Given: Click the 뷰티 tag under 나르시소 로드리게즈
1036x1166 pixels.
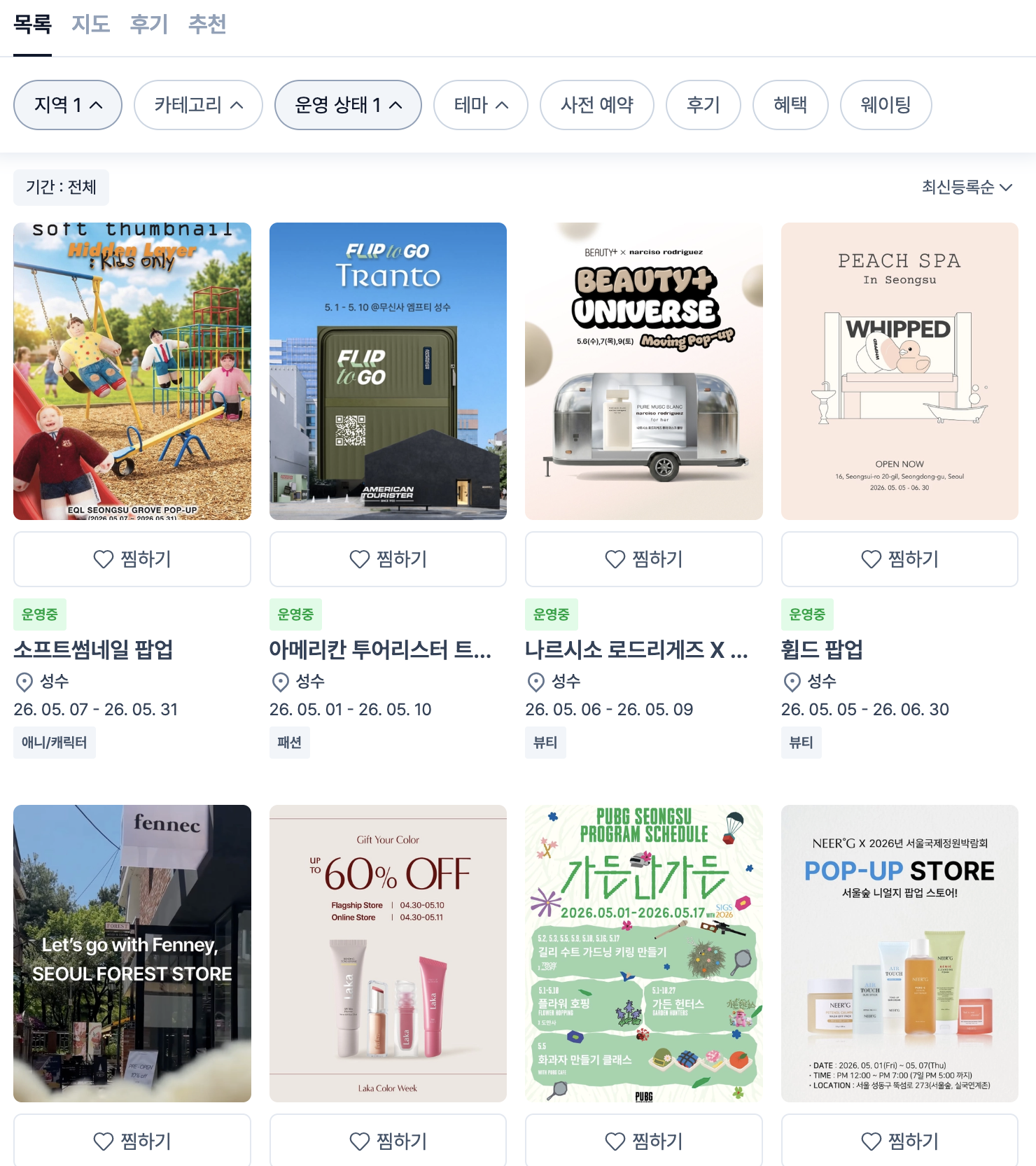Looking at the screenshot, I should (545, 743).
